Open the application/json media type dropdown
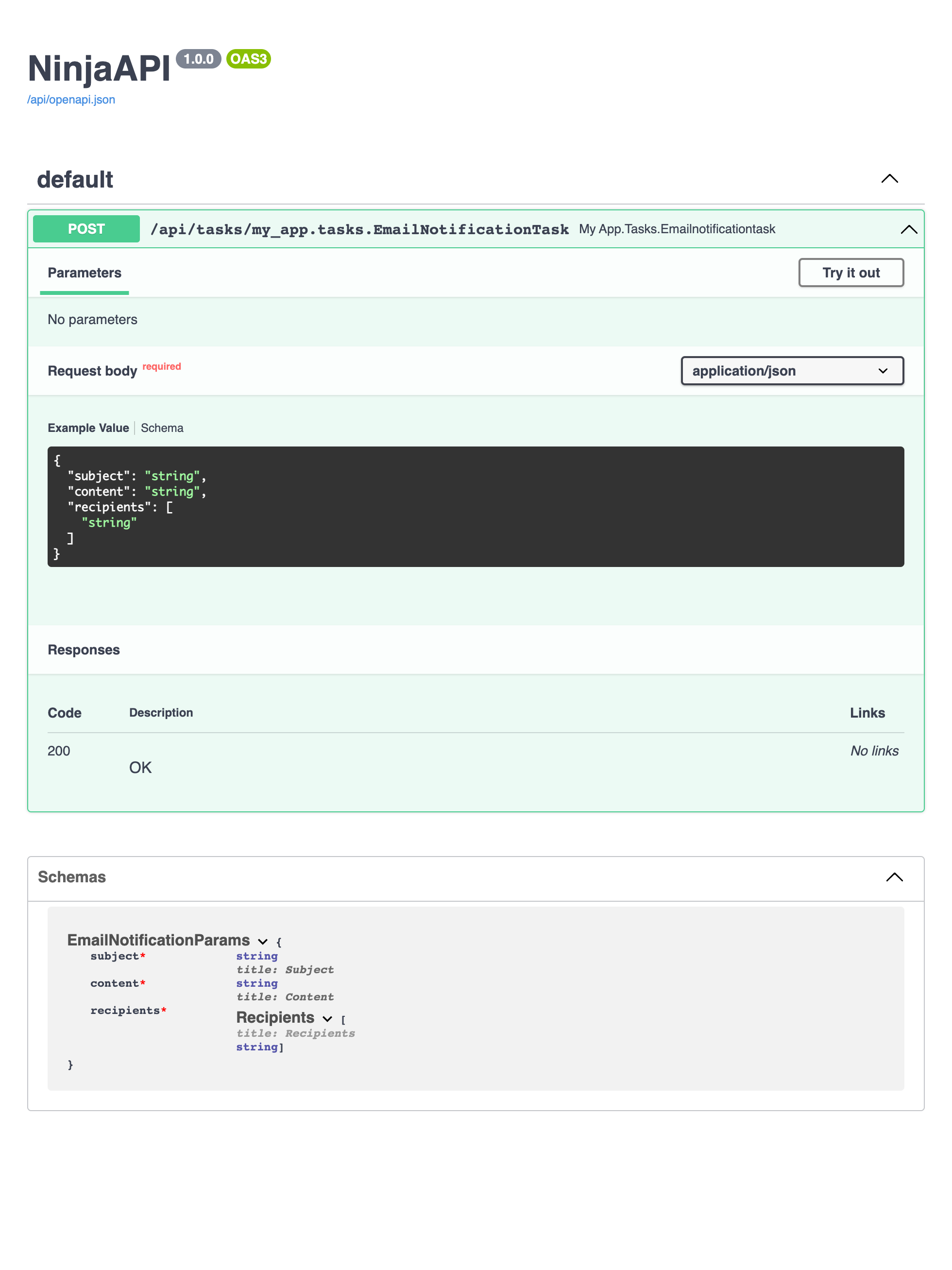The height and width of the screenshot is (1270, 952). point(792,371)
